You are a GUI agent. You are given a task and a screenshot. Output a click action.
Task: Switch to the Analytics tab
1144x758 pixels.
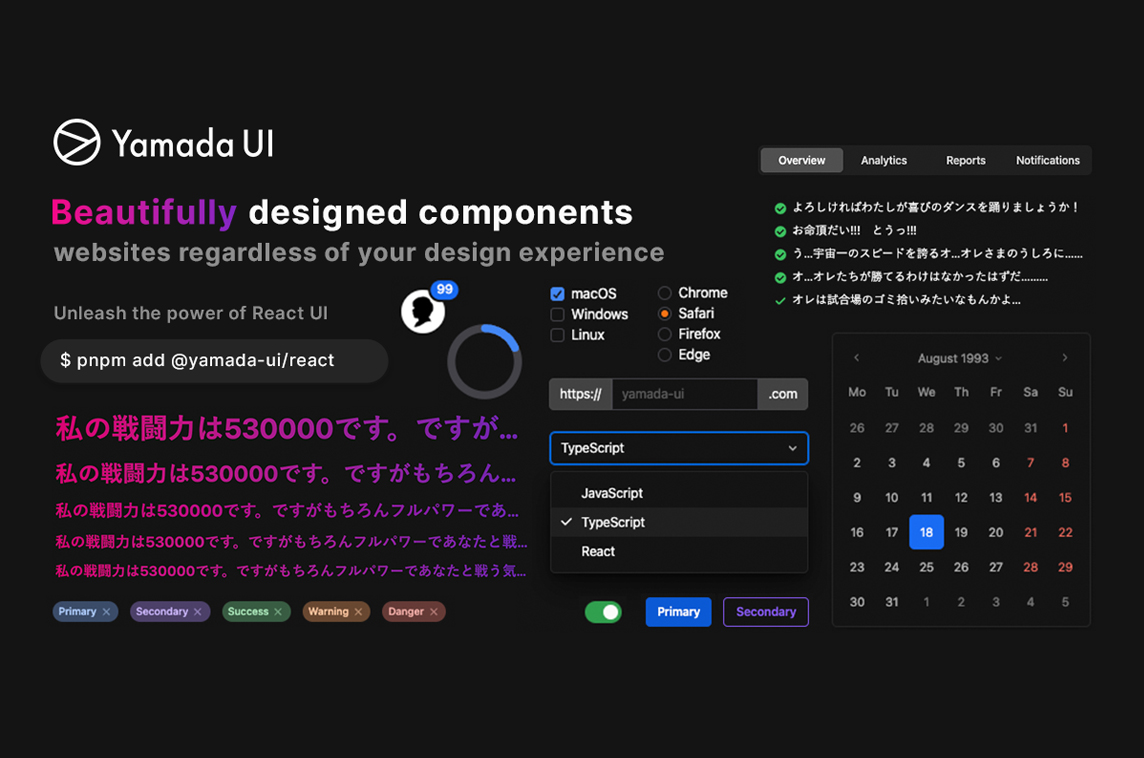tap(884, 161)
